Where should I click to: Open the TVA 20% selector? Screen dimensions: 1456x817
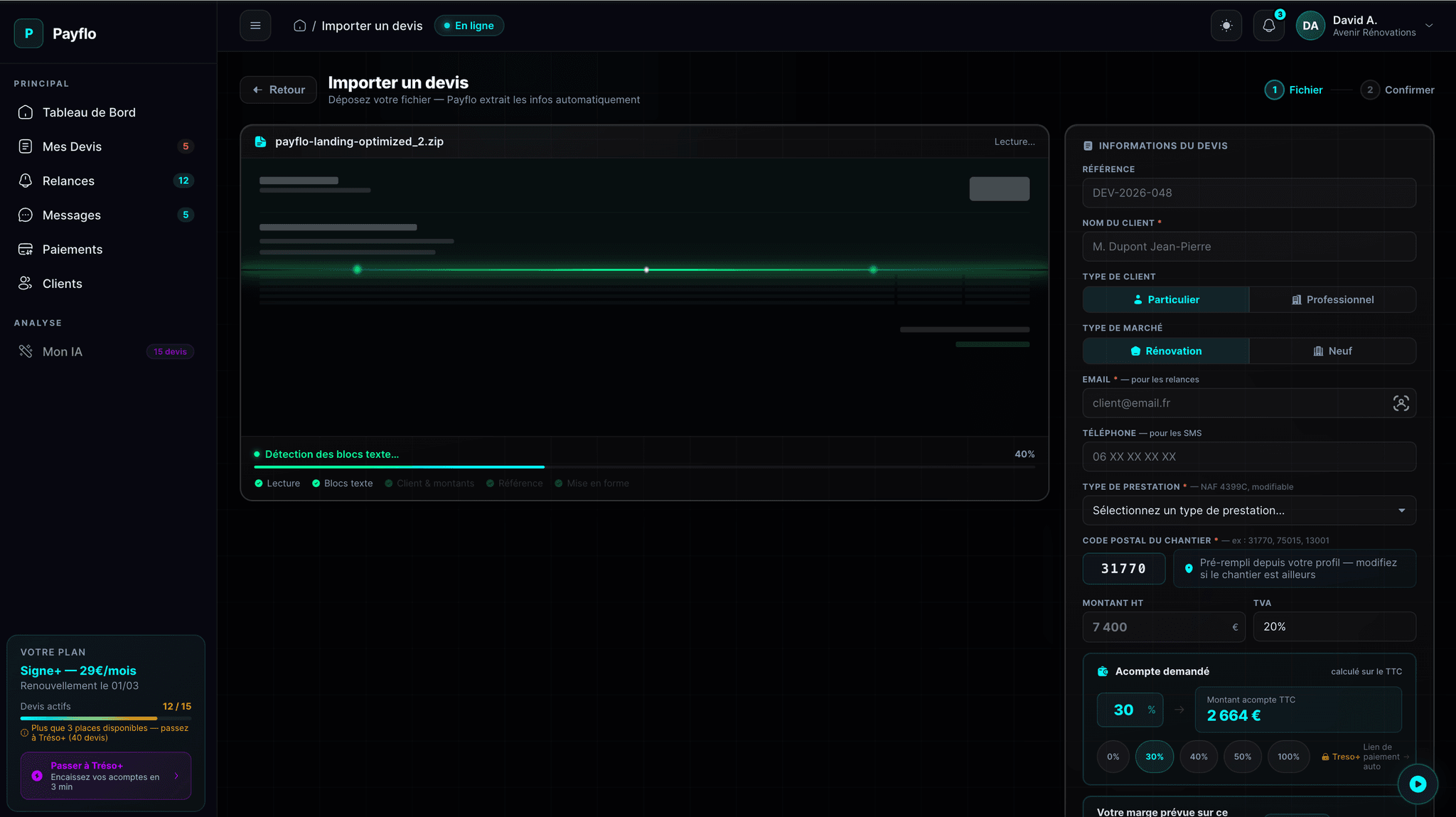pos(1334,627)
